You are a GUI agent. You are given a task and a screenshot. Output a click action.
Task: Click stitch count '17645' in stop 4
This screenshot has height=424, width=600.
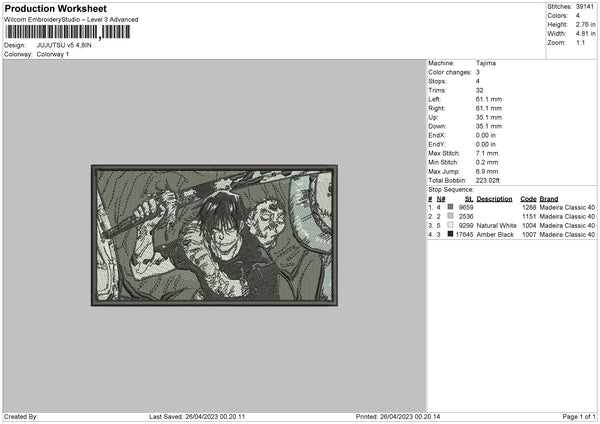pos(465,235)
